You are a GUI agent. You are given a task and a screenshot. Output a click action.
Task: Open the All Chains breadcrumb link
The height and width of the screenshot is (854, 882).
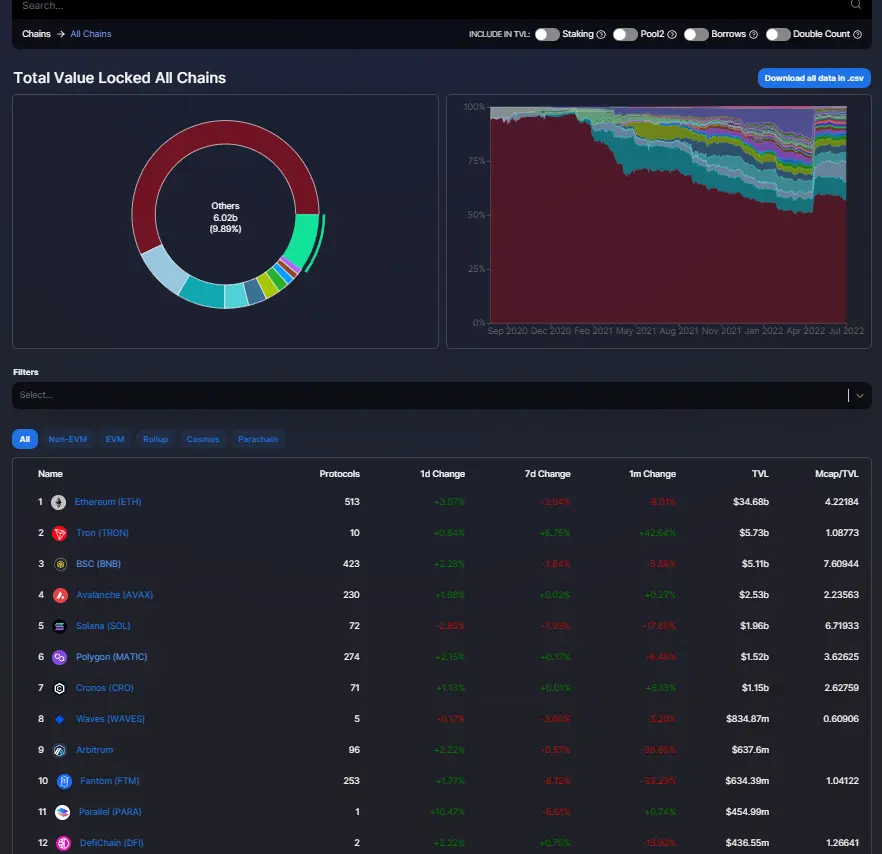pos(91,34)
